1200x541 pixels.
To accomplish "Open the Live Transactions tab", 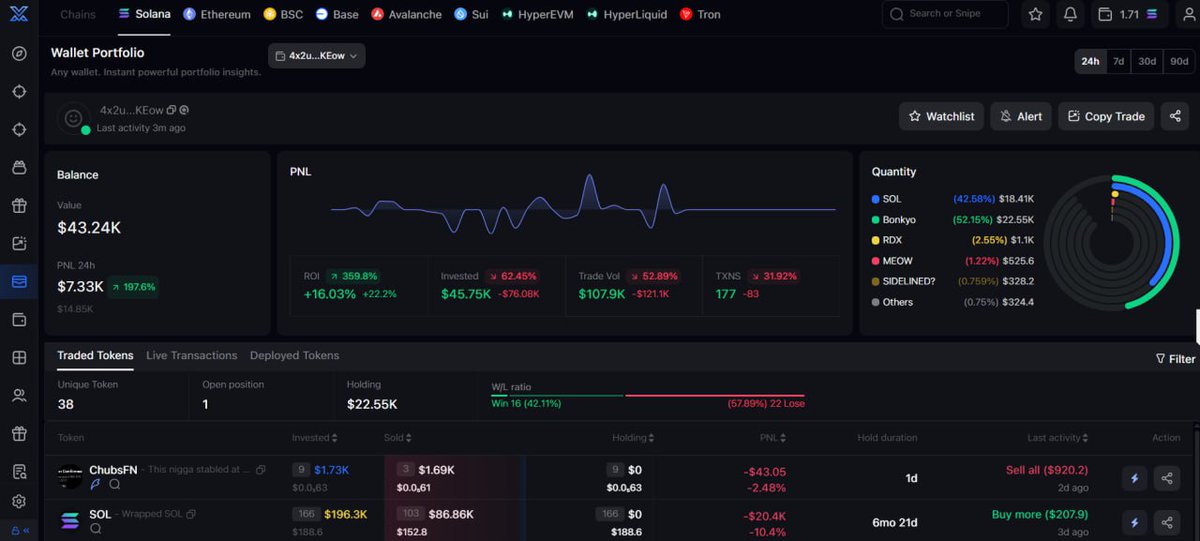I will [x=191, y=355].
